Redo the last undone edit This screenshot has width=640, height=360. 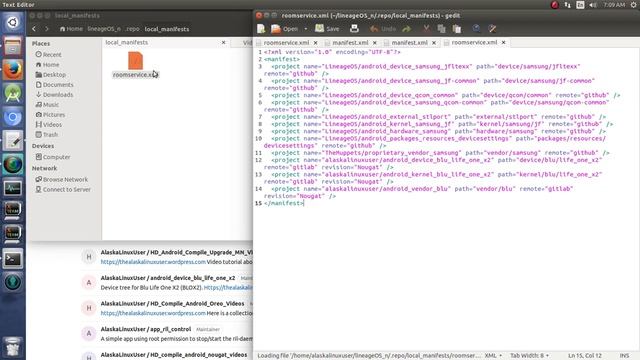click(406, 29)
